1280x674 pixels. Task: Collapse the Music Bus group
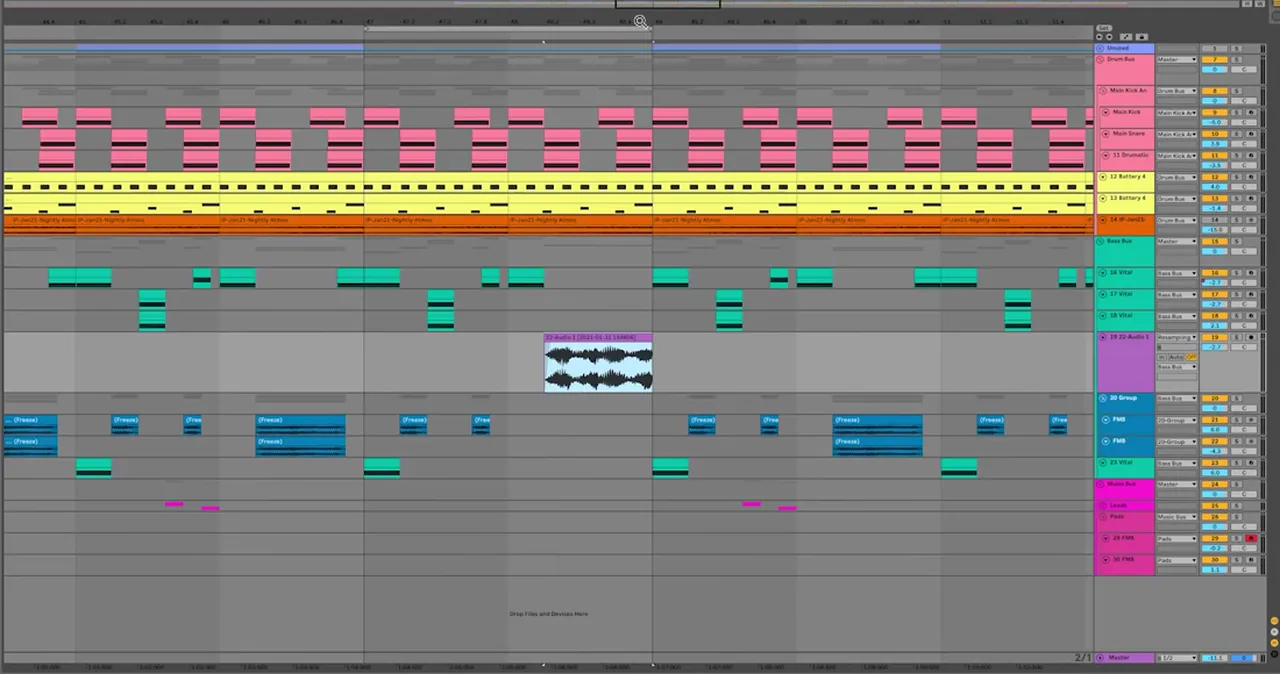(x=1100, y=484)
